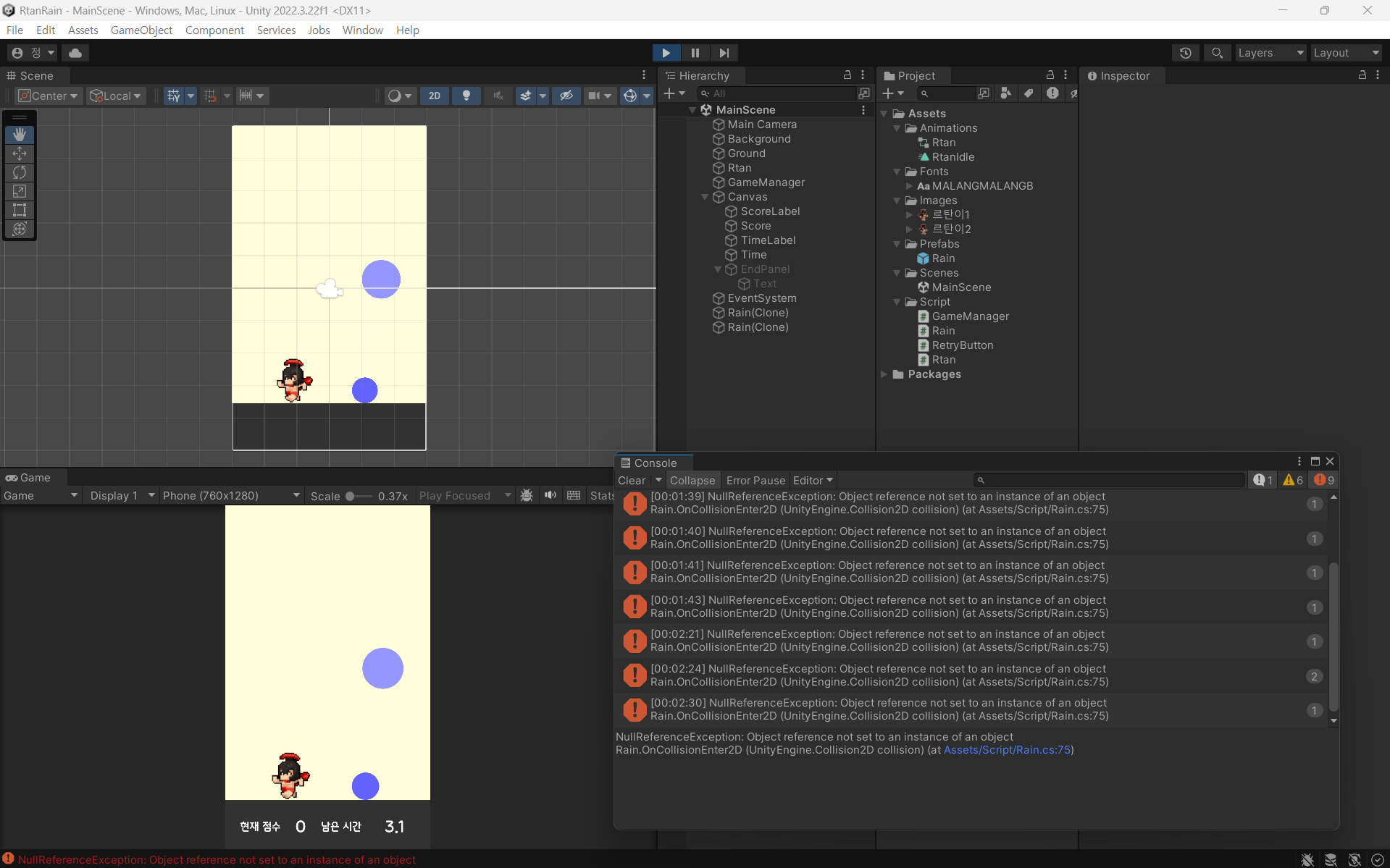Open the Undo History icon
This screenshot has height=868, width=1390.
[1186, 53]
